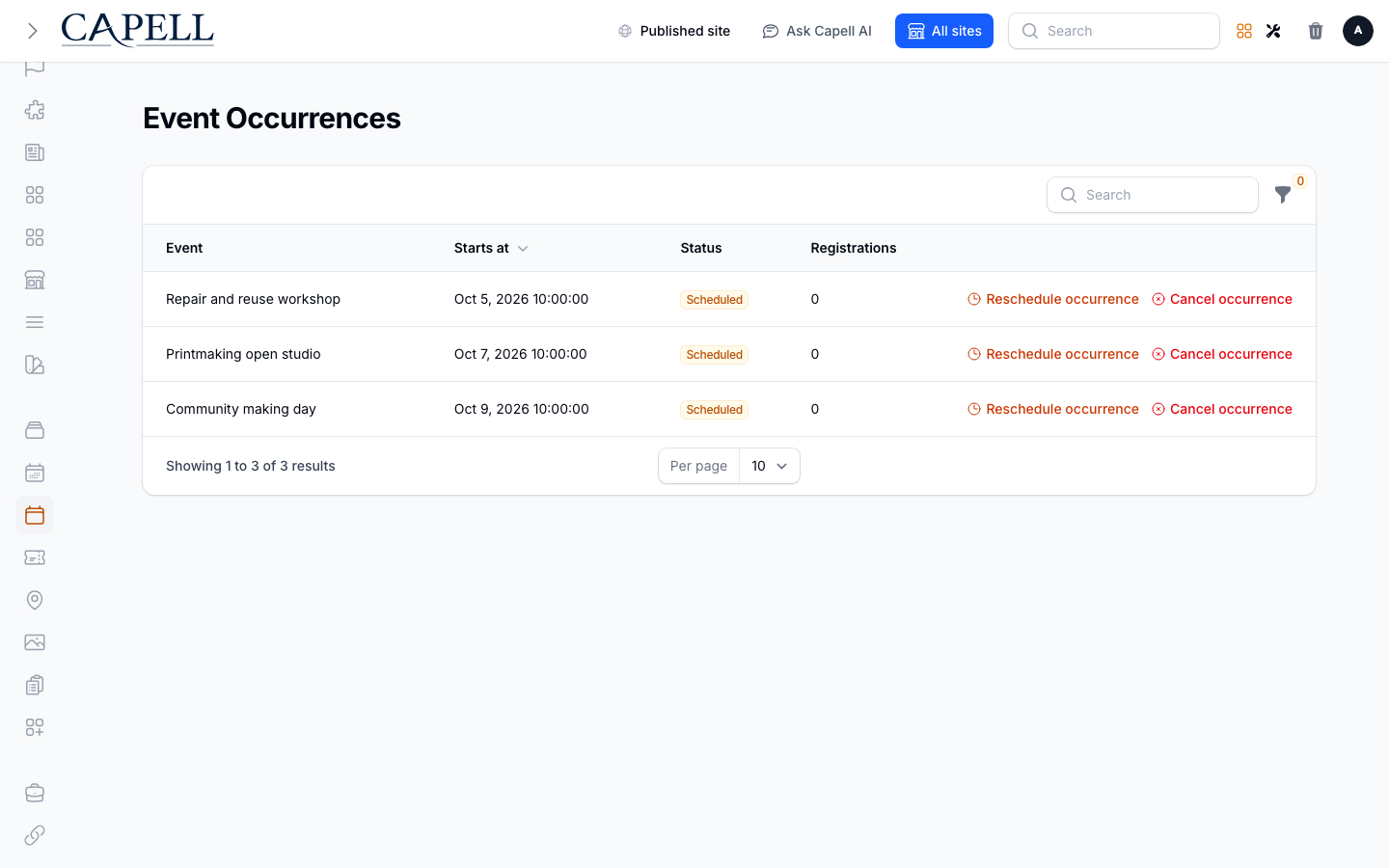Expand the sidebar with the chevron arrow
Image resolution: width=1389 pixels, height=868 pixels.
tap(33, 31)
